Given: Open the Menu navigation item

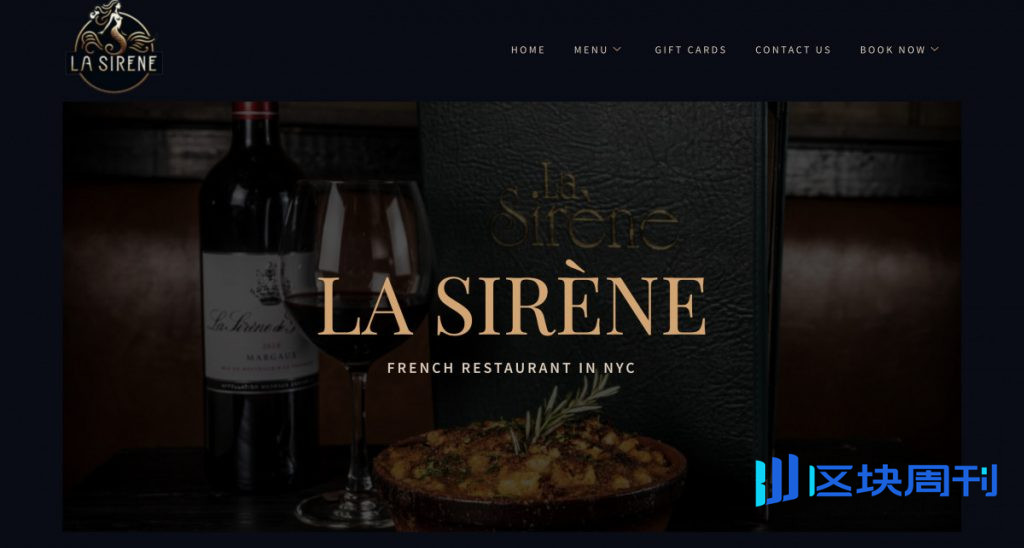Looking at the screenshot, I should [x=590, y=50].
